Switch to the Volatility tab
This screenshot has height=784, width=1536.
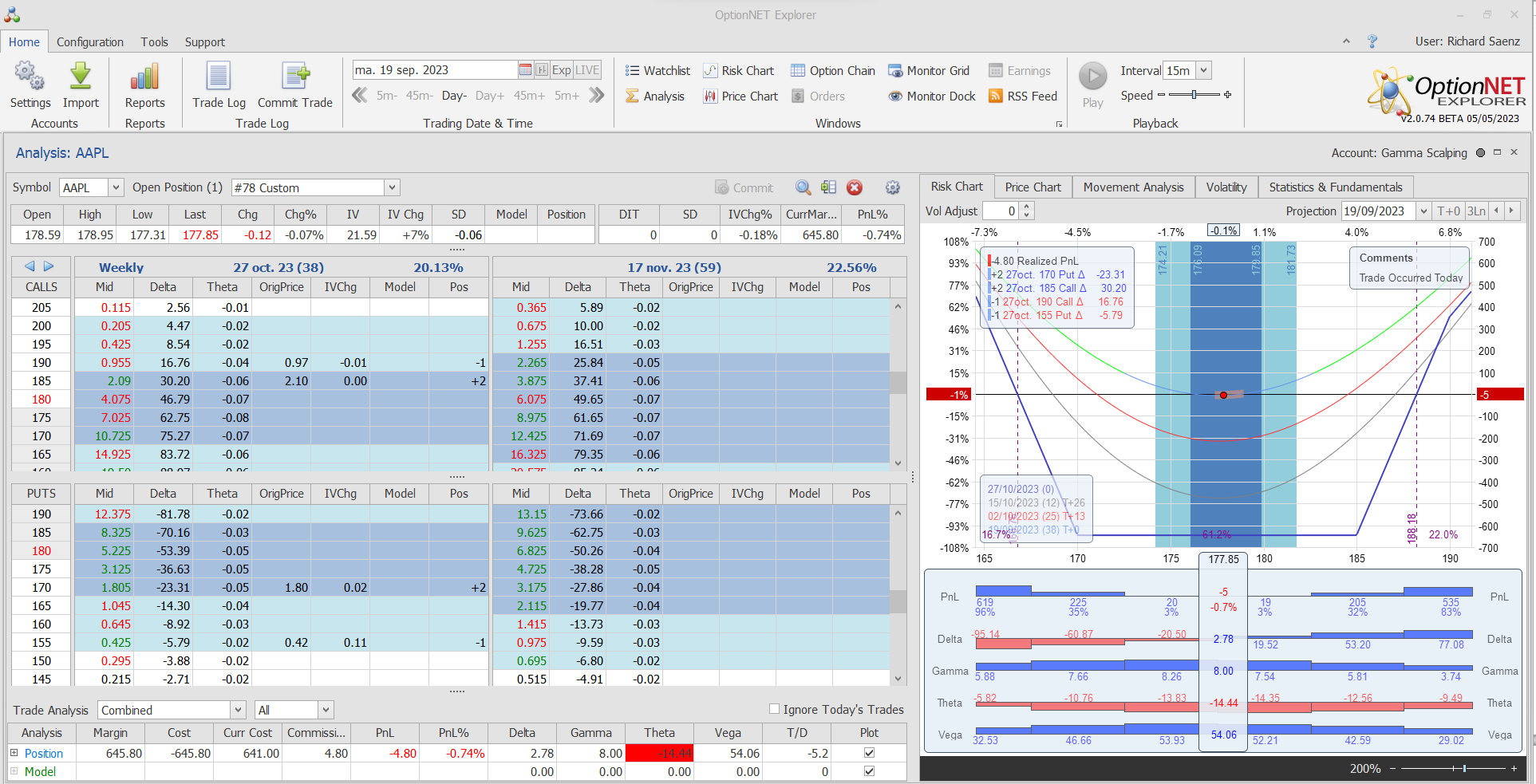(x=1226, y=187)
